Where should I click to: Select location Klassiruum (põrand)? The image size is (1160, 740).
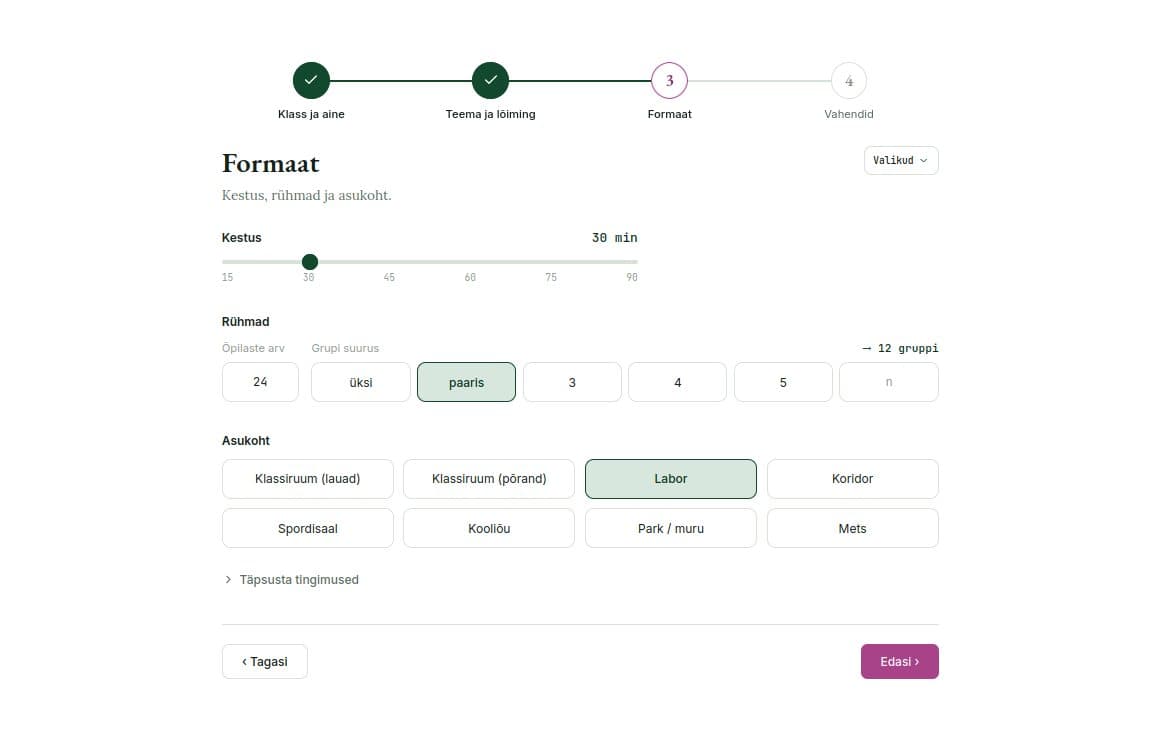pos(489,479)
